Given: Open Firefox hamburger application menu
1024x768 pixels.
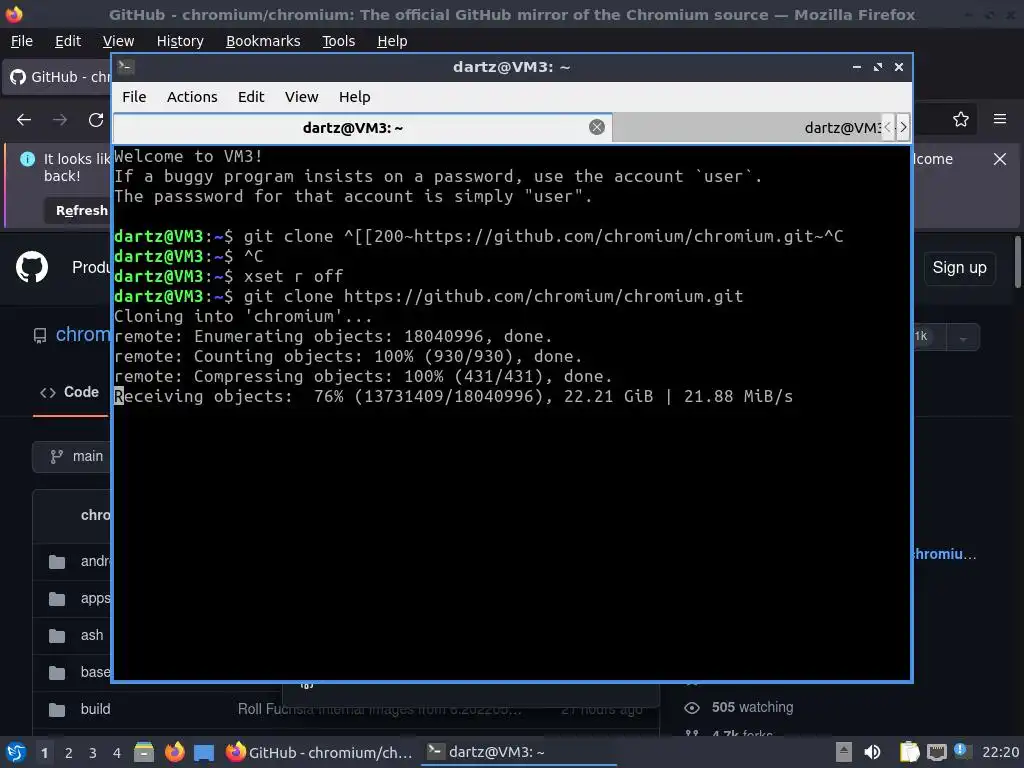Looking at the screenshot, I should pos(1000,119).
